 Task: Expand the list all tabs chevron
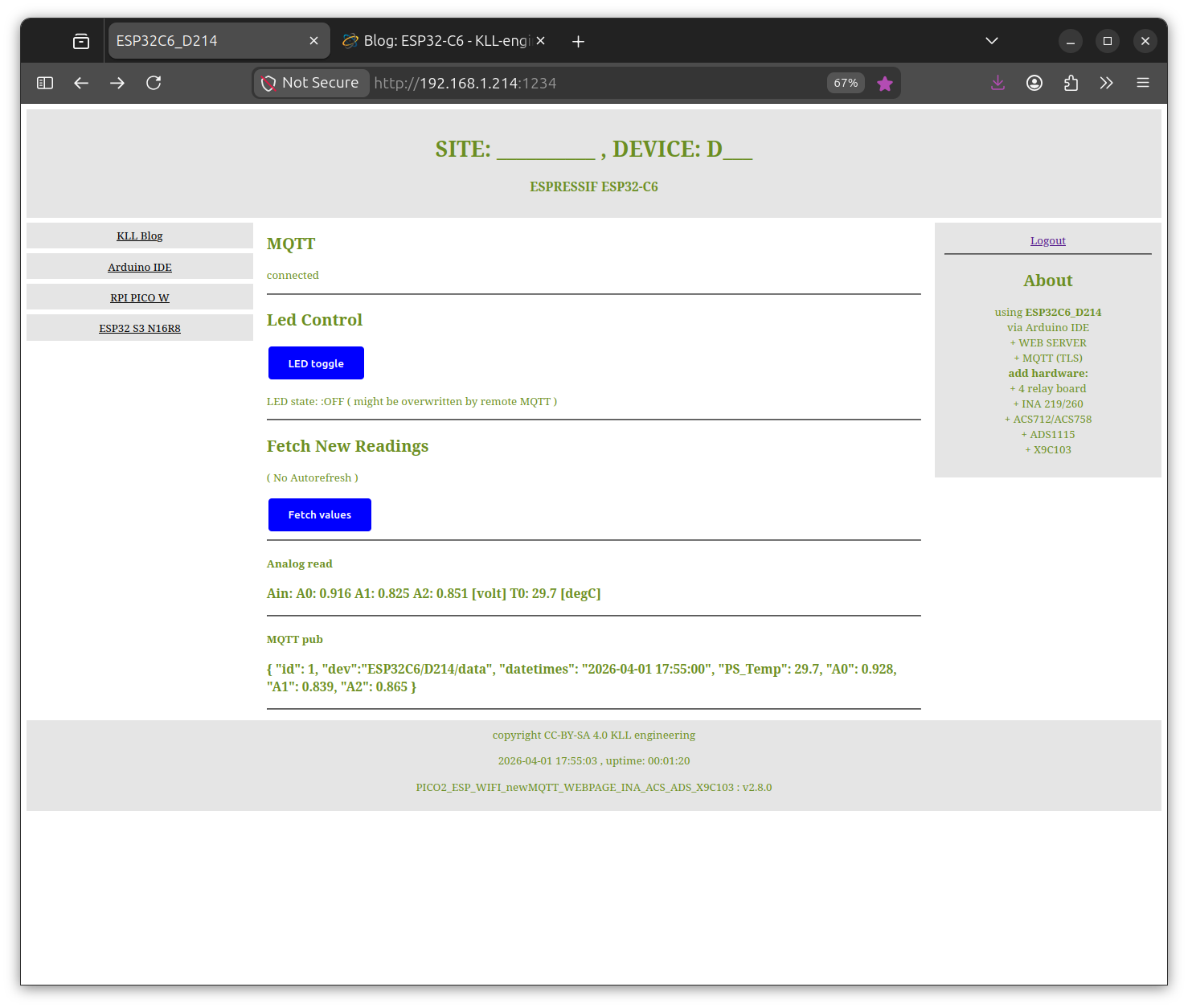[992, 41]
